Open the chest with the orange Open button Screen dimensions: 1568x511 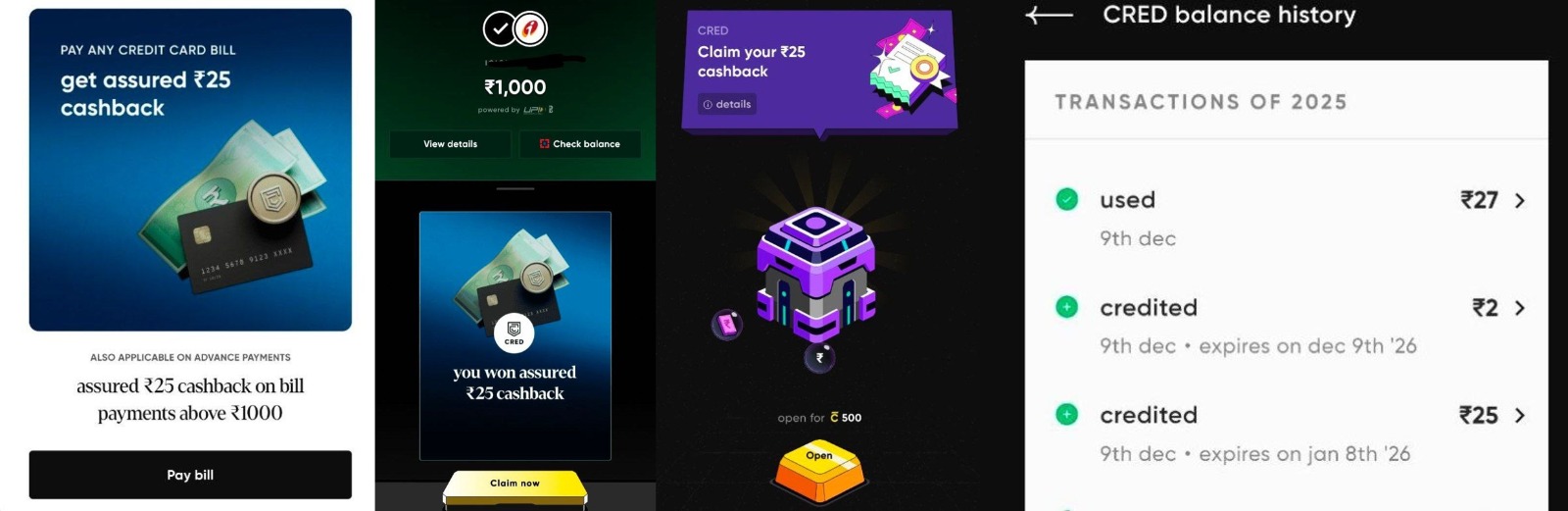(x=819, y=470)
